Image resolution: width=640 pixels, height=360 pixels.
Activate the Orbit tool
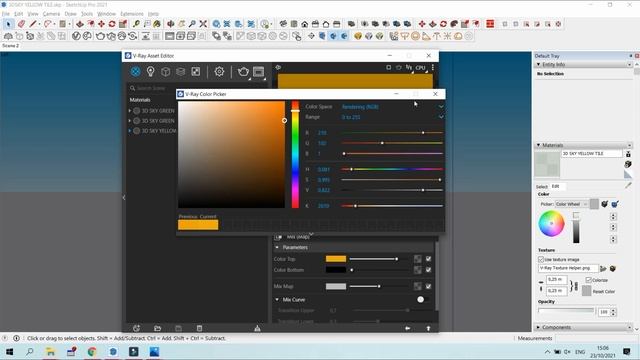pos(171,24)
